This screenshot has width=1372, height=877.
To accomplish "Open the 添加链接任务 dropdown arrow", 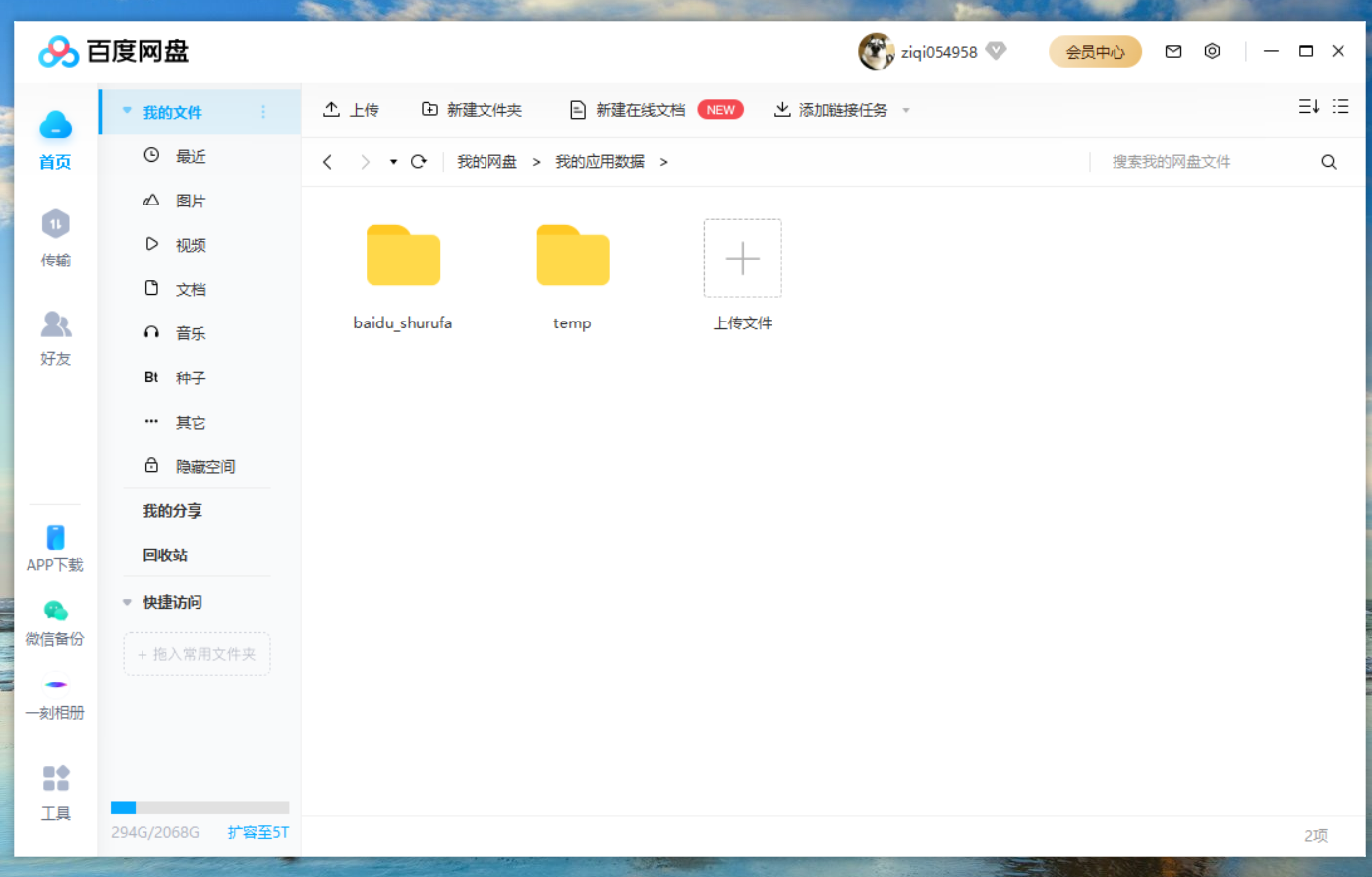I will 906,110.
